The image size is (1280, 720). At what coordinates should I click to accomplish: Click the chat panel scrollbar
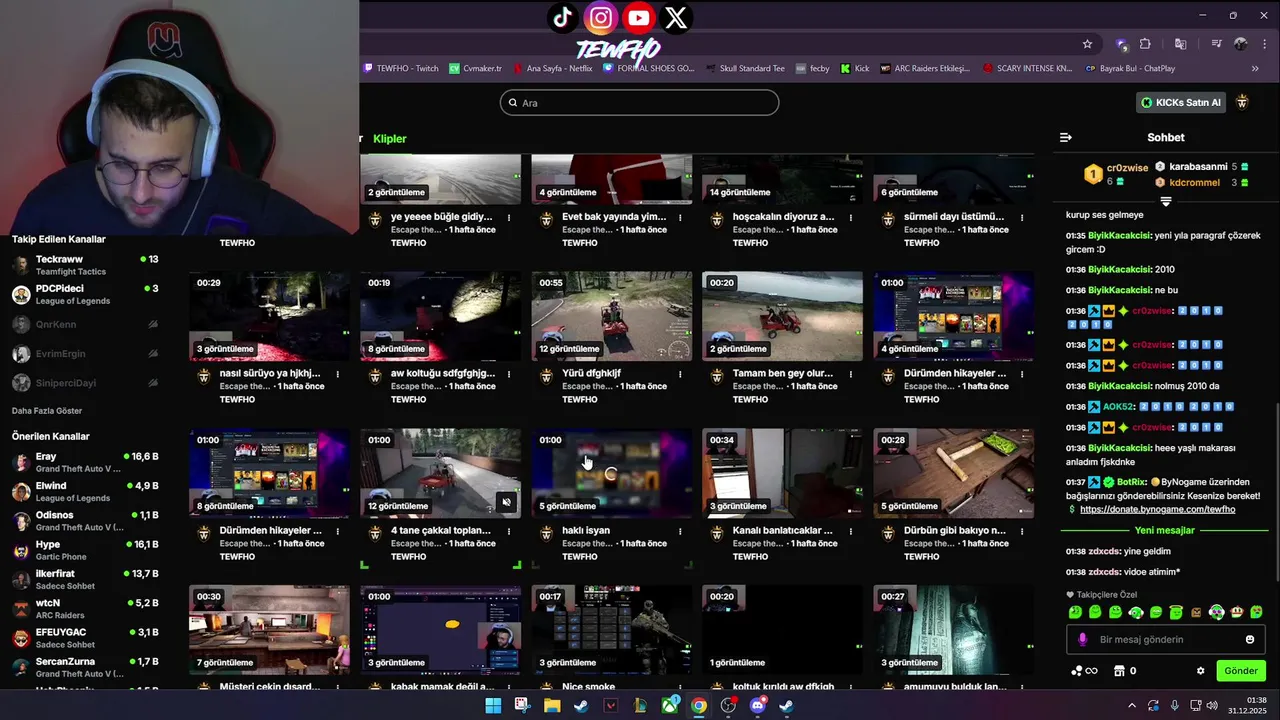click(x=1276, y=490)
